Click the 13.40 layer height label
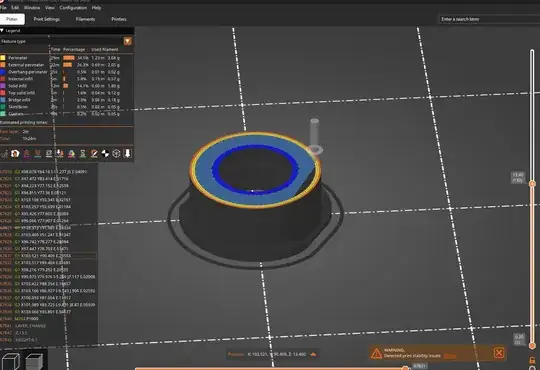Viewport: 540px width, 370px height. click(518, 178)
